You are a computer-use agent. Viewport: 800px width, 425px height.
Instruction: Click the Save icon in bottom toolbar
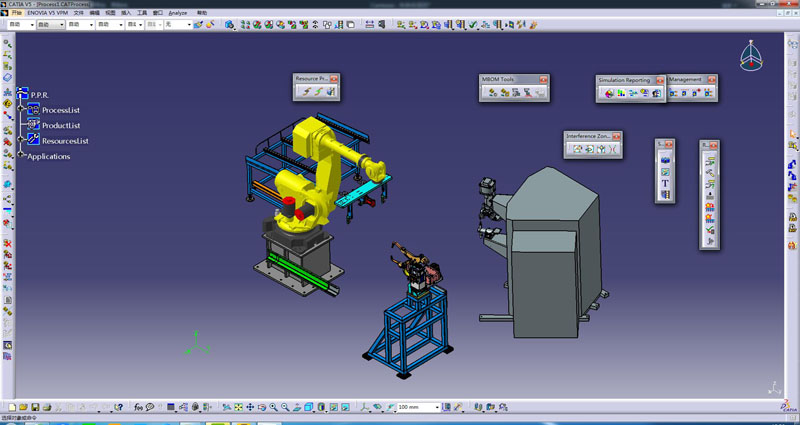pyautogui.click(x=34, y=407)
